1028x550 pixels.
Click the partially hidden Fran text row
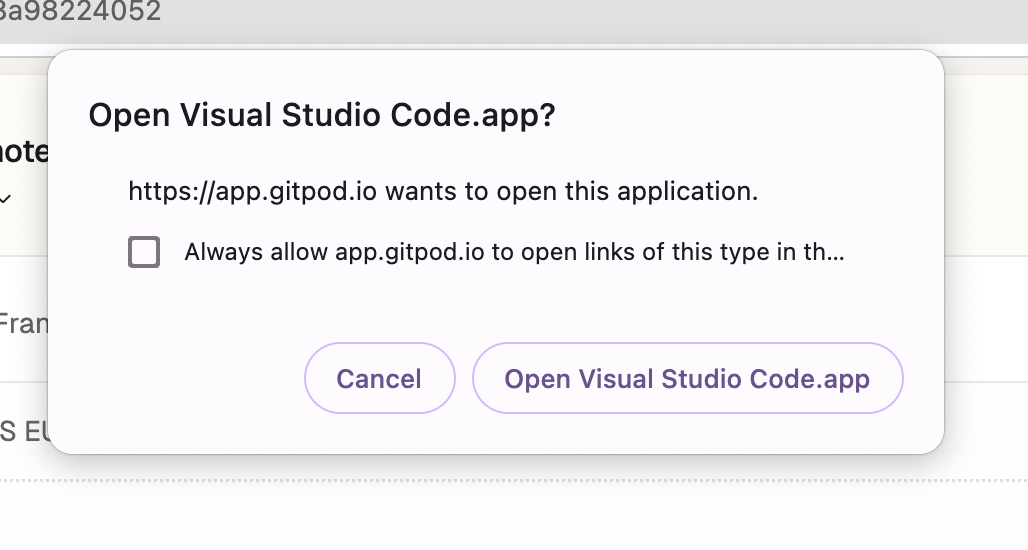[x=24, y=324]
